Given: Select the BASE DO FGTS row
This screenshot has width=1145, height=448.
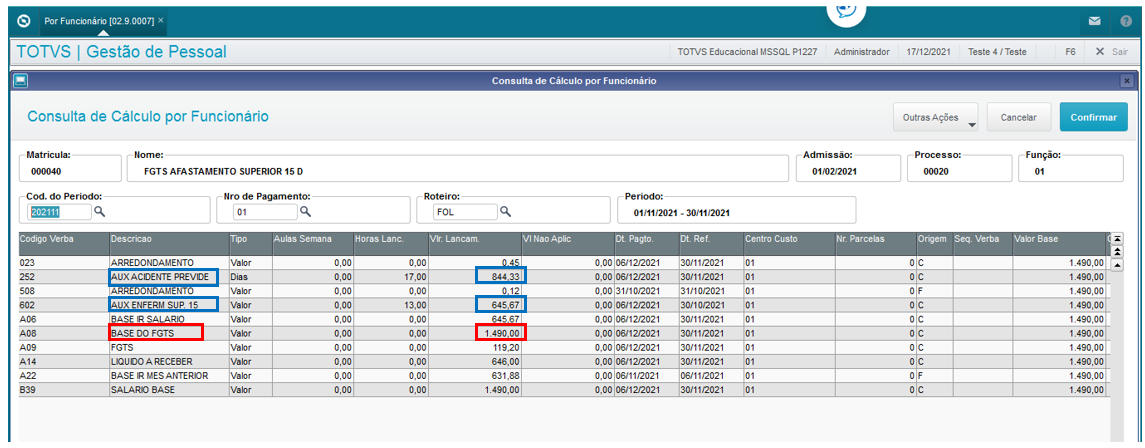Looking at the screenshot, I should point(562,333).
